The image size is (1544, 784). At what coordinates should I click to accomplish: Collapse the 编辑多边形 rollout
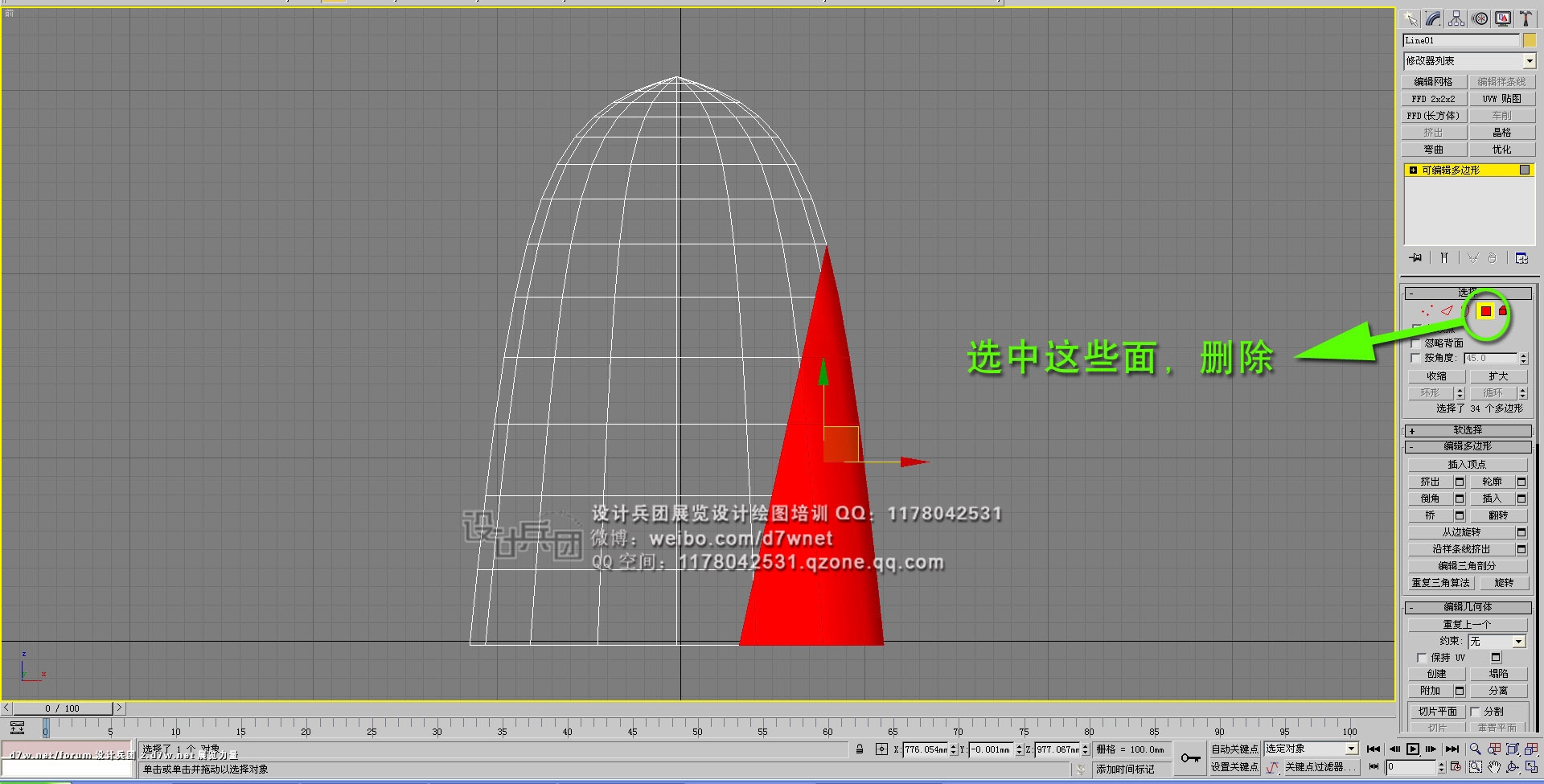(x=1468, y=446)
